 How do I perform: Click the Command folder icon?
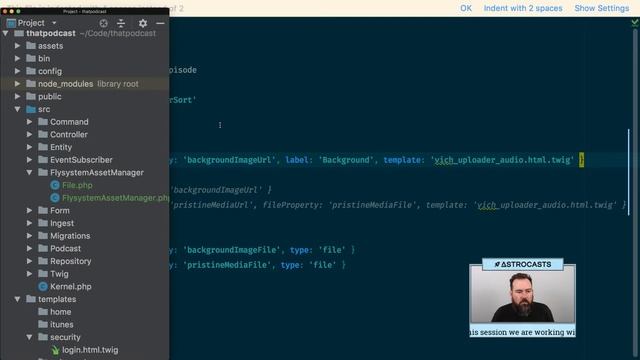click(43, 122)
